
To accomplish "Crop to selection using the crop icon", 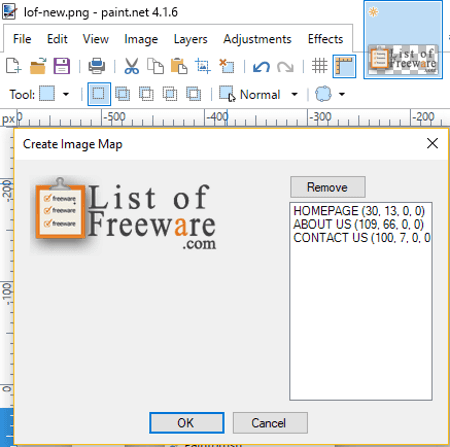I will tap(203, 66).
